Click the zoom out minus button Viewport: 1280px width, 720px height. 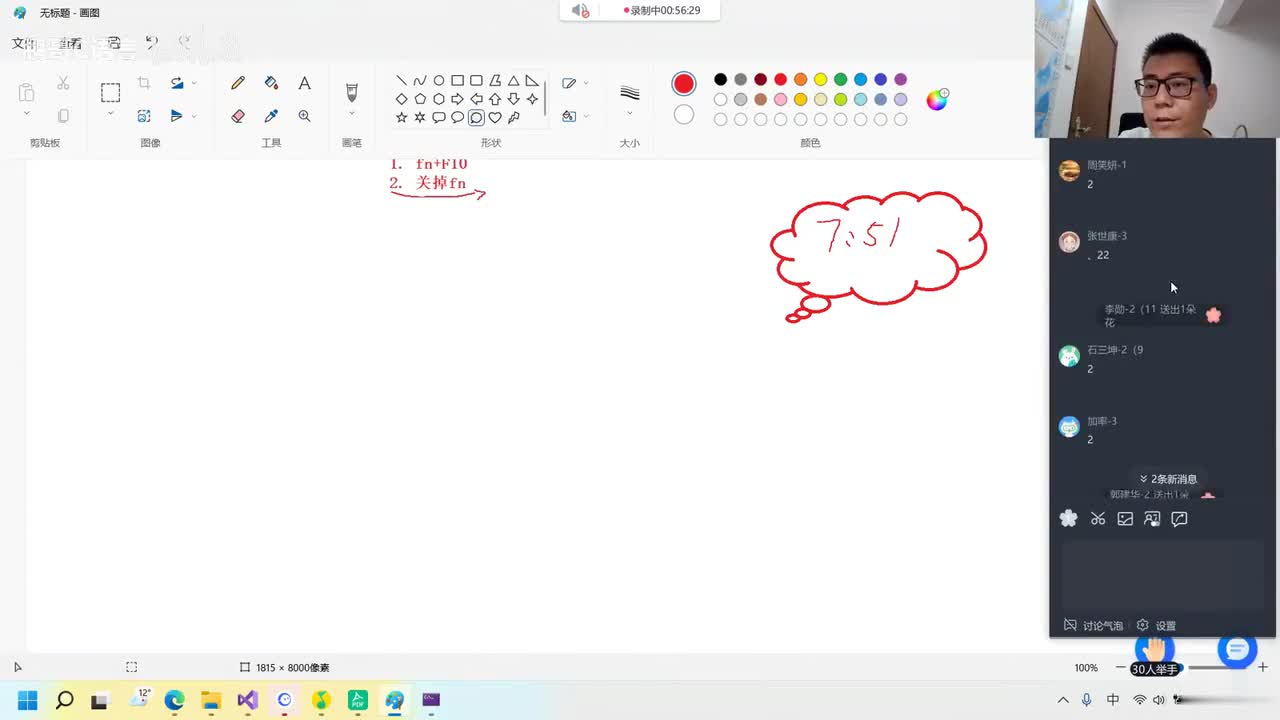(x=1120, y=667)
